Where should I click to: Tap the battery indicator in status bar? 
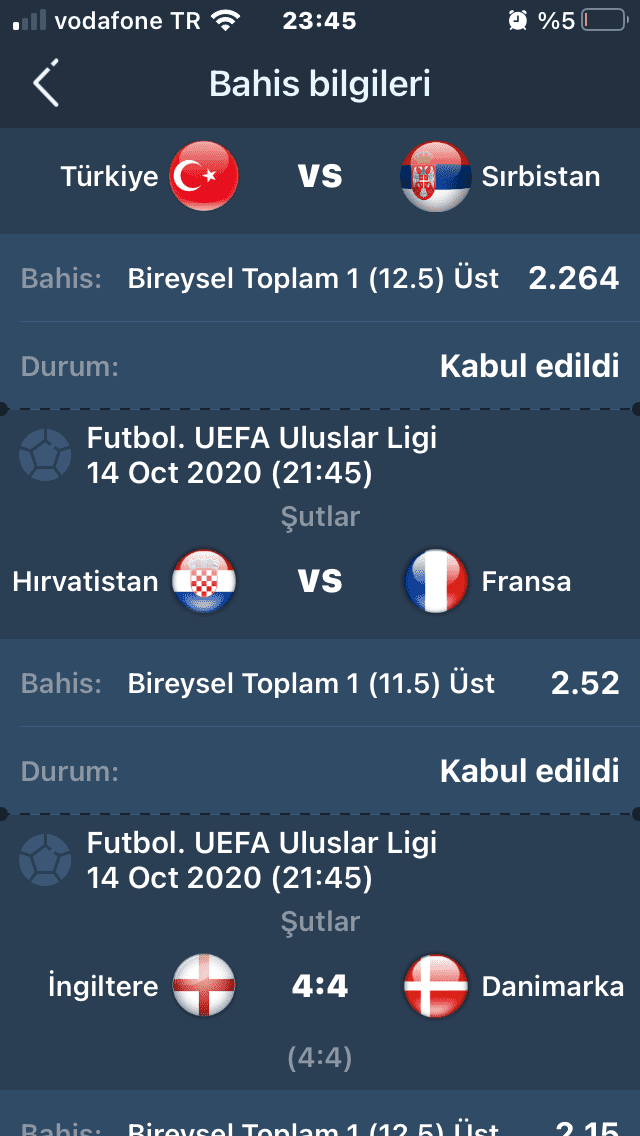coord(604,20)
